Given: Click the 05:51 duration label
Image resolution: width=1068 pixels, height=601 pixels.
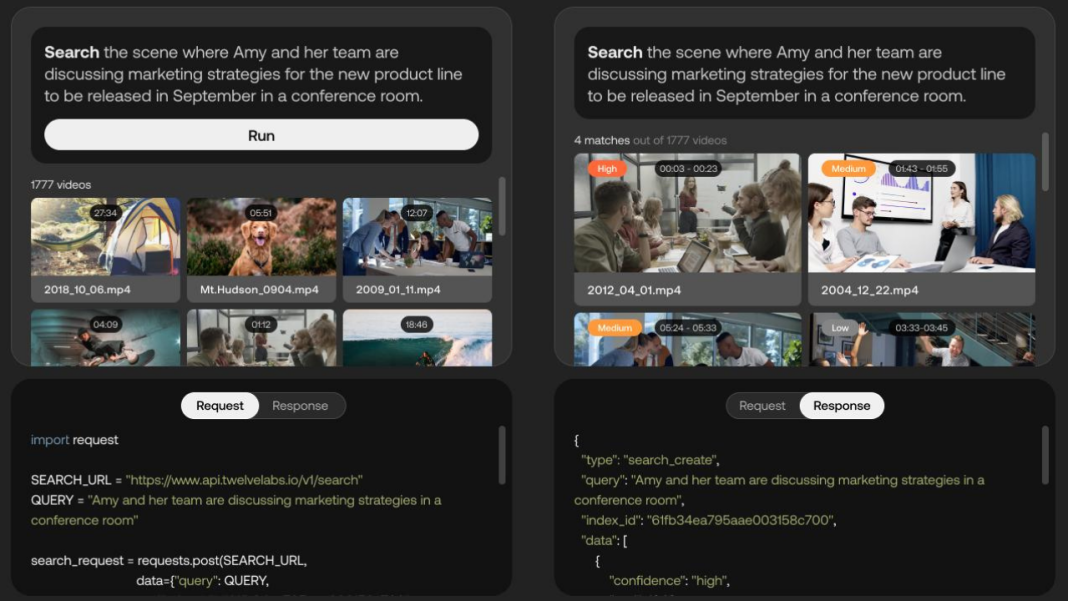Looking at the screenshot, I should pos(260,213).
